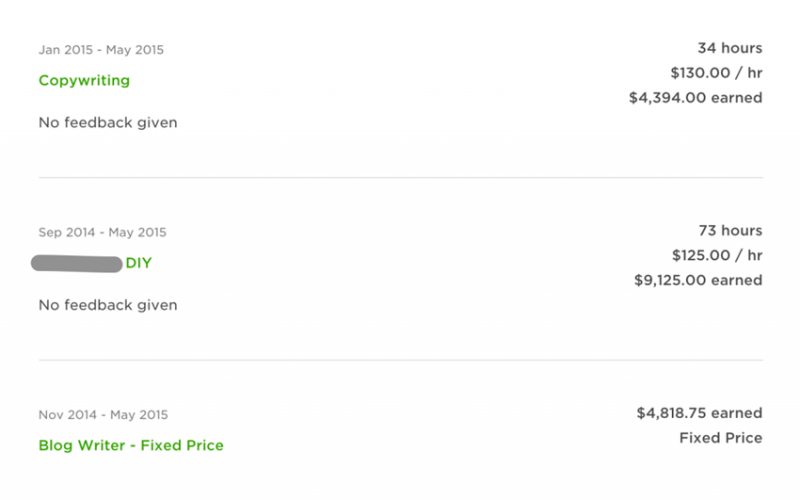Click No feedback given under Copywriting
Screen dimensions: 800x500
click(x=108, y=123)
